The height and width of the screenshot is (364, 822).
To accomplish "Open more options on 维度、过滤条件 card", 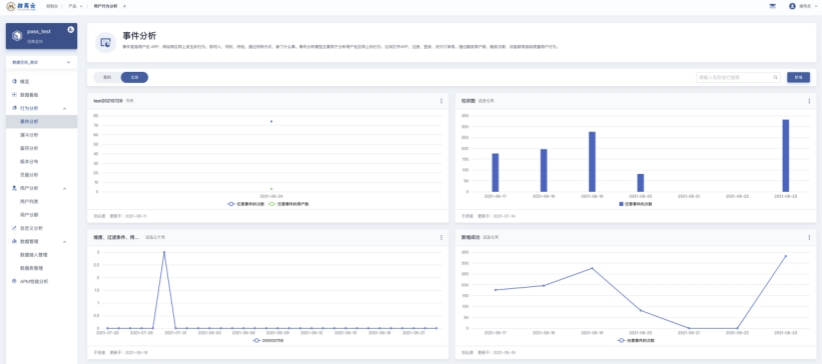I will point(441,238).
